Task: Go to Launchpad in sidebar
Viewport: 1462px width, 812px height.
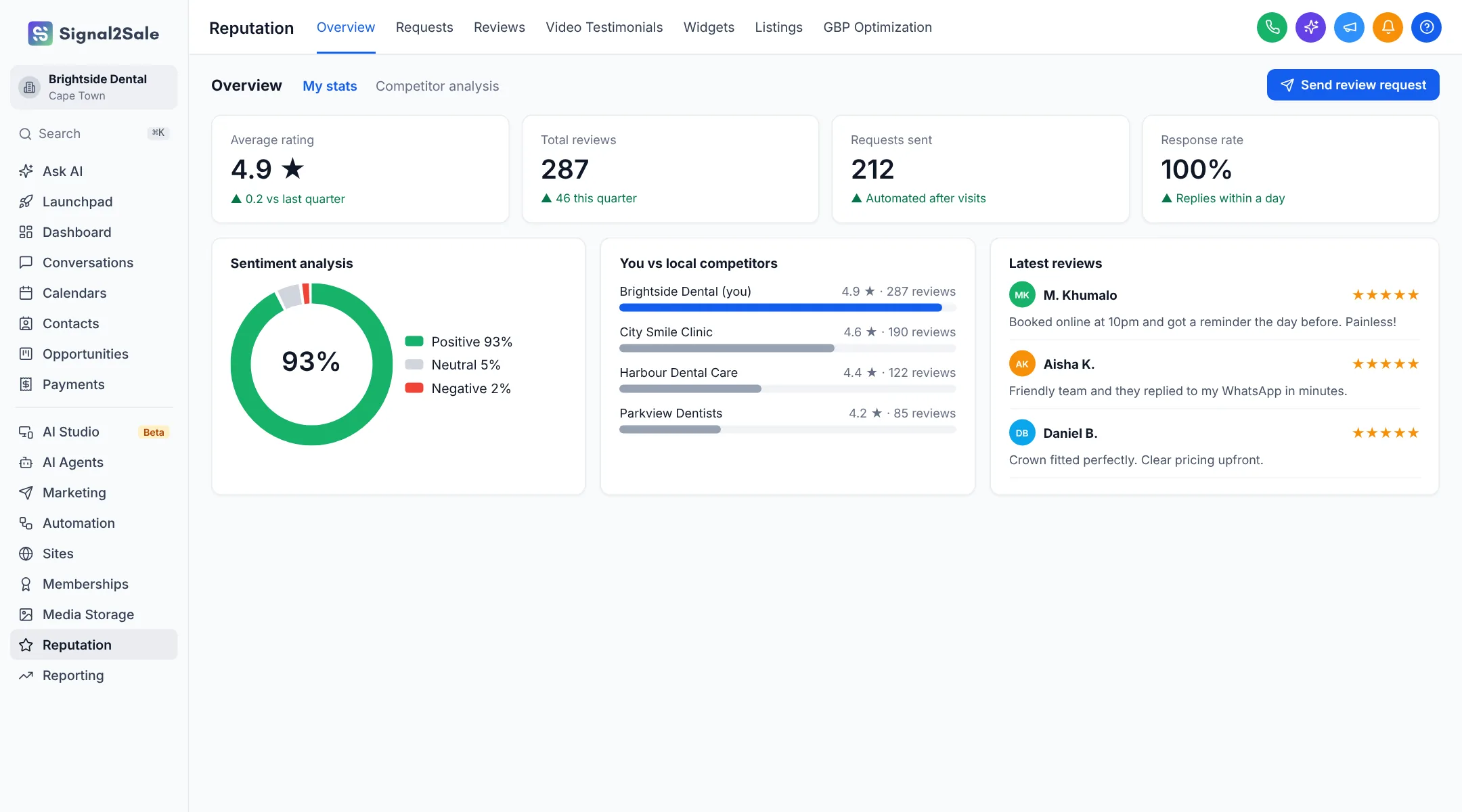Action: pos(93,202)
